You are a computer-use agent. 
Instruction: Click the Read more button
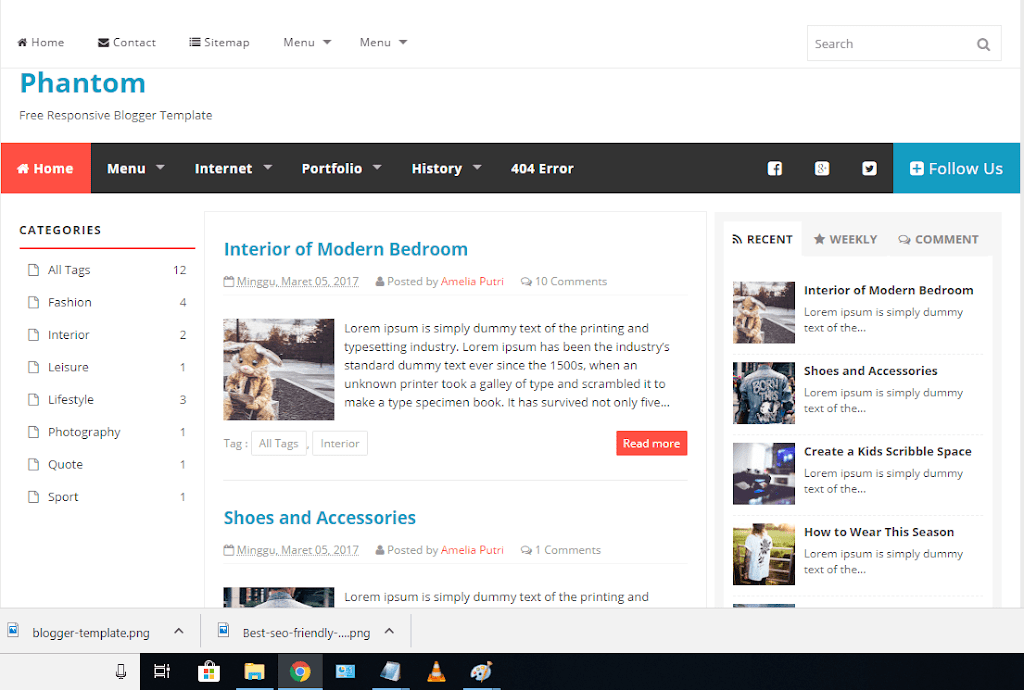click(x=651, y=443)
